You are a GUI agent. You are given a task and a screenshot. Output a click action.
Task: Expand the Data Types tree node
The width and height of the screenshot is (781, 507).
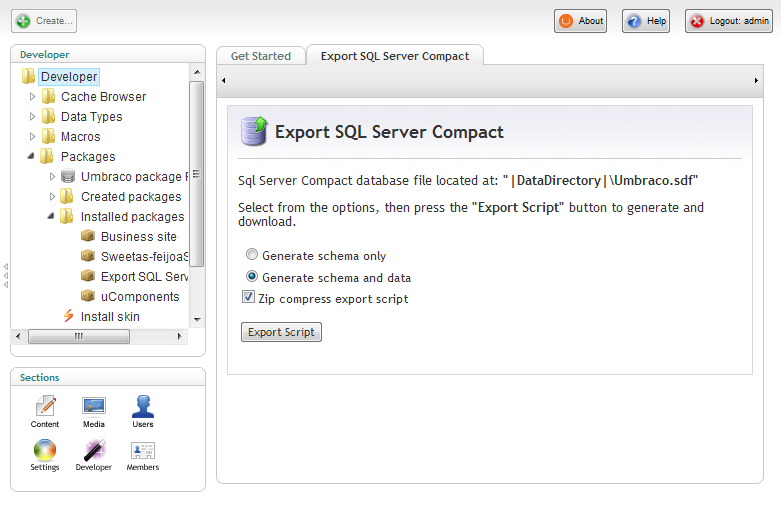32,116
